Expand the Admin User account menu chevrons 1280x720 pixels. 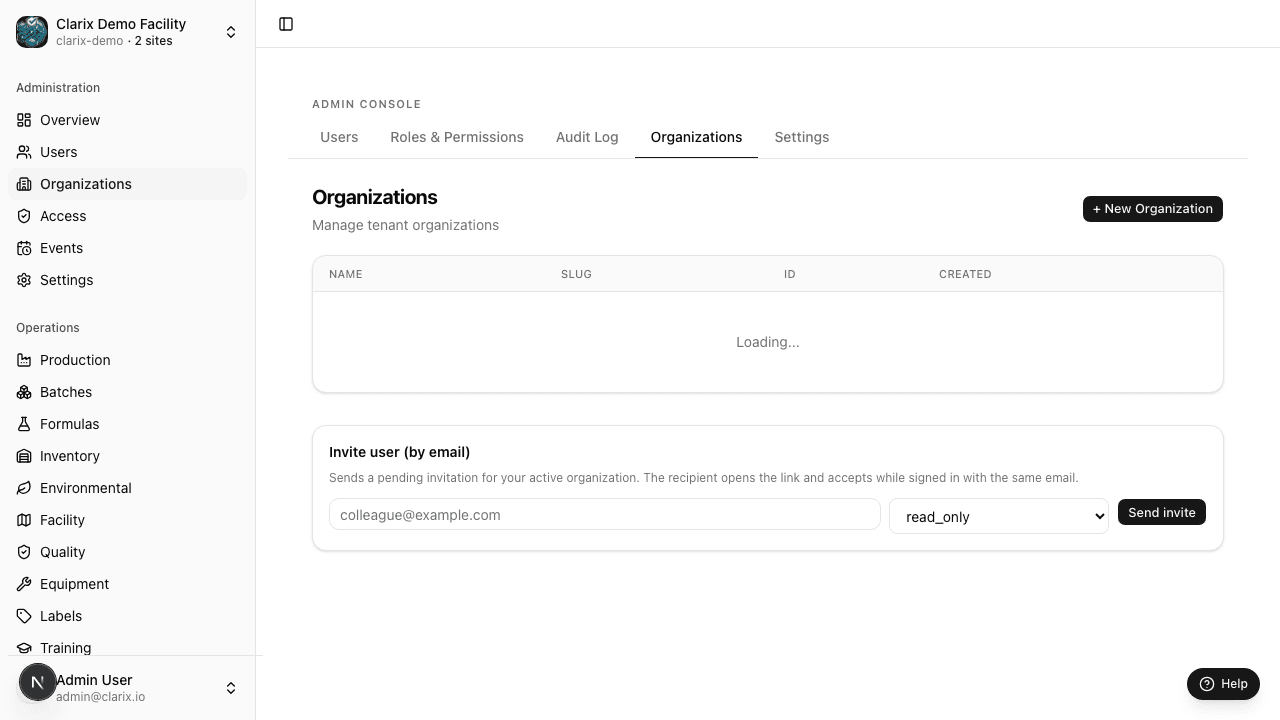click(x=231, y=688)
